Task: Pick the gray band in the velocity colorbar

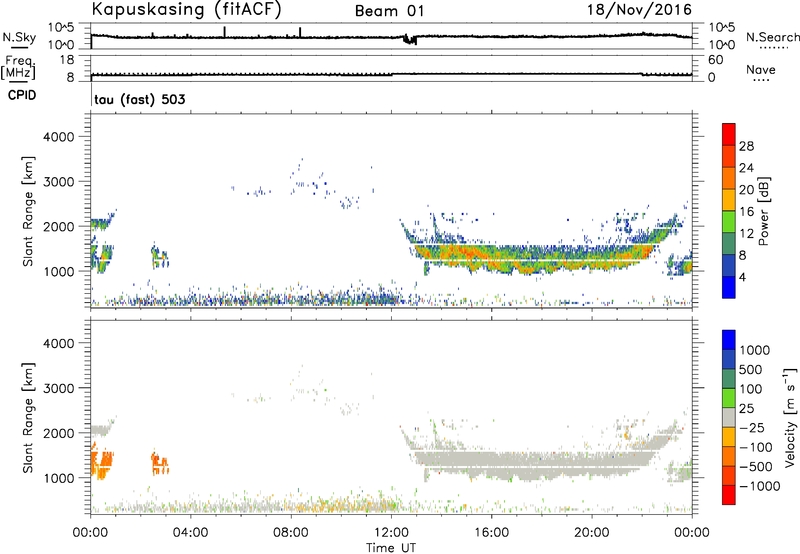Action: [x=729, y=417]
